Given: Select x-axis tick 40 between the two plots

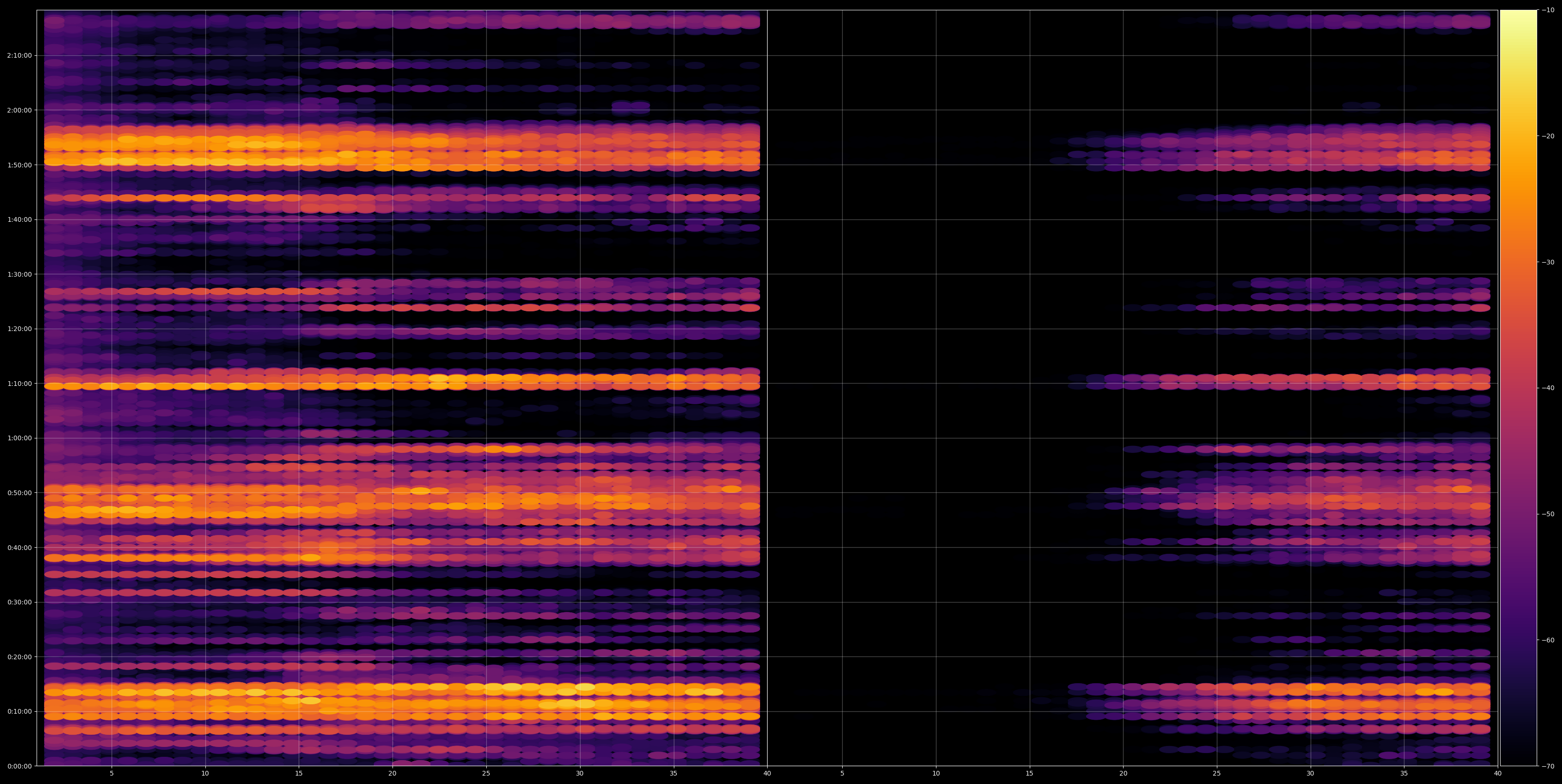Looking at the screenshot, I should (x=767, y=774).
